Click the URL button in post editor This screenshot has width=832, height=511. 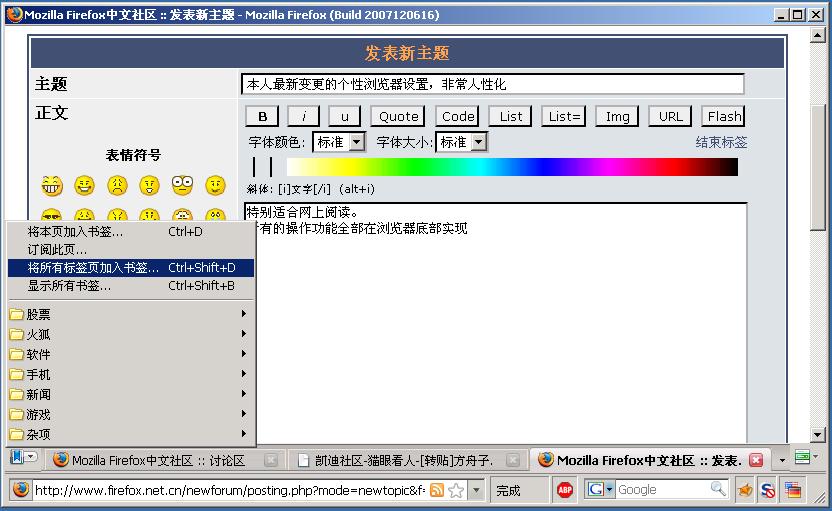(671, 116)
